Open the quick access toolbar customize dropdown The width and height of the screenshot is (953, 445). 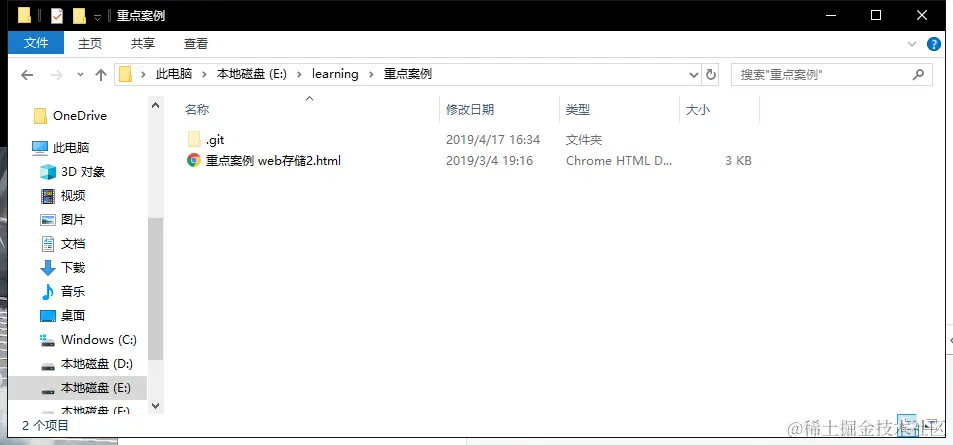tap(97, 18)
